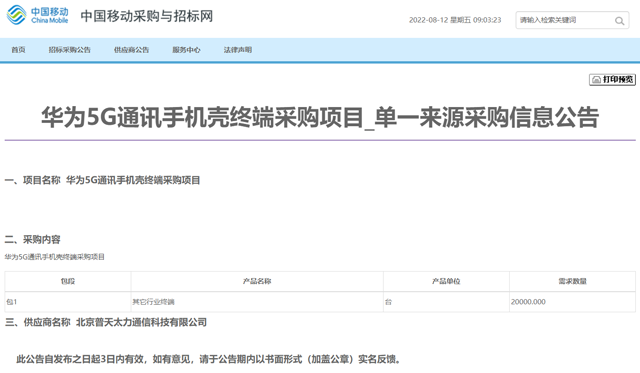Open the 法律声明 menu item

point(238,50)
